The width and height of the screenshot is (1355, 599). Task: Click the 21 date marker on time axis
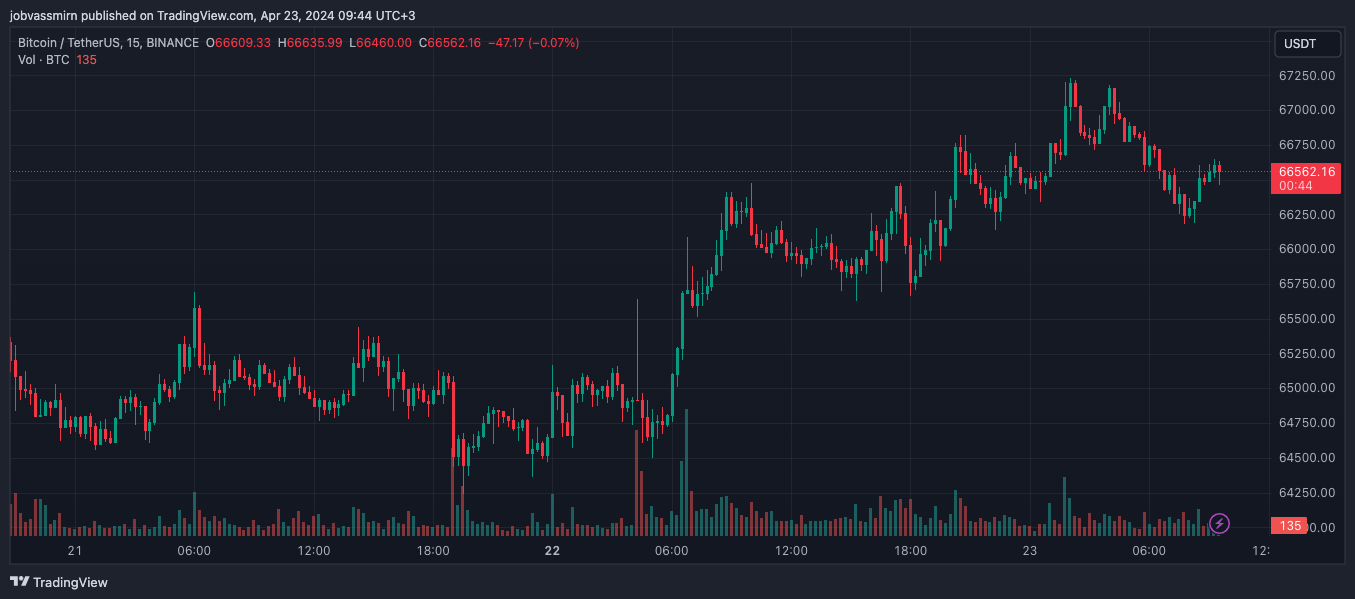coord(74,551)
